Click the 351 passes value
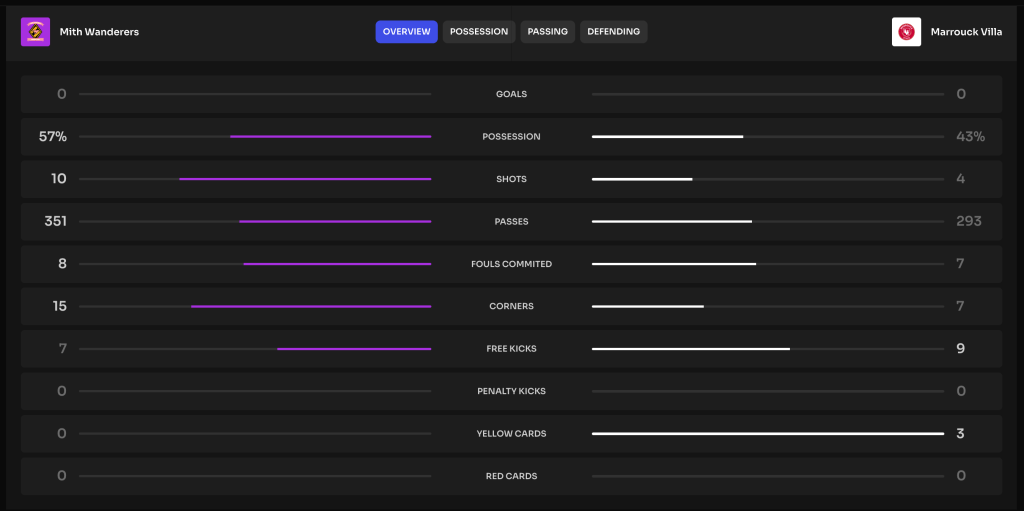 (55, 221)
